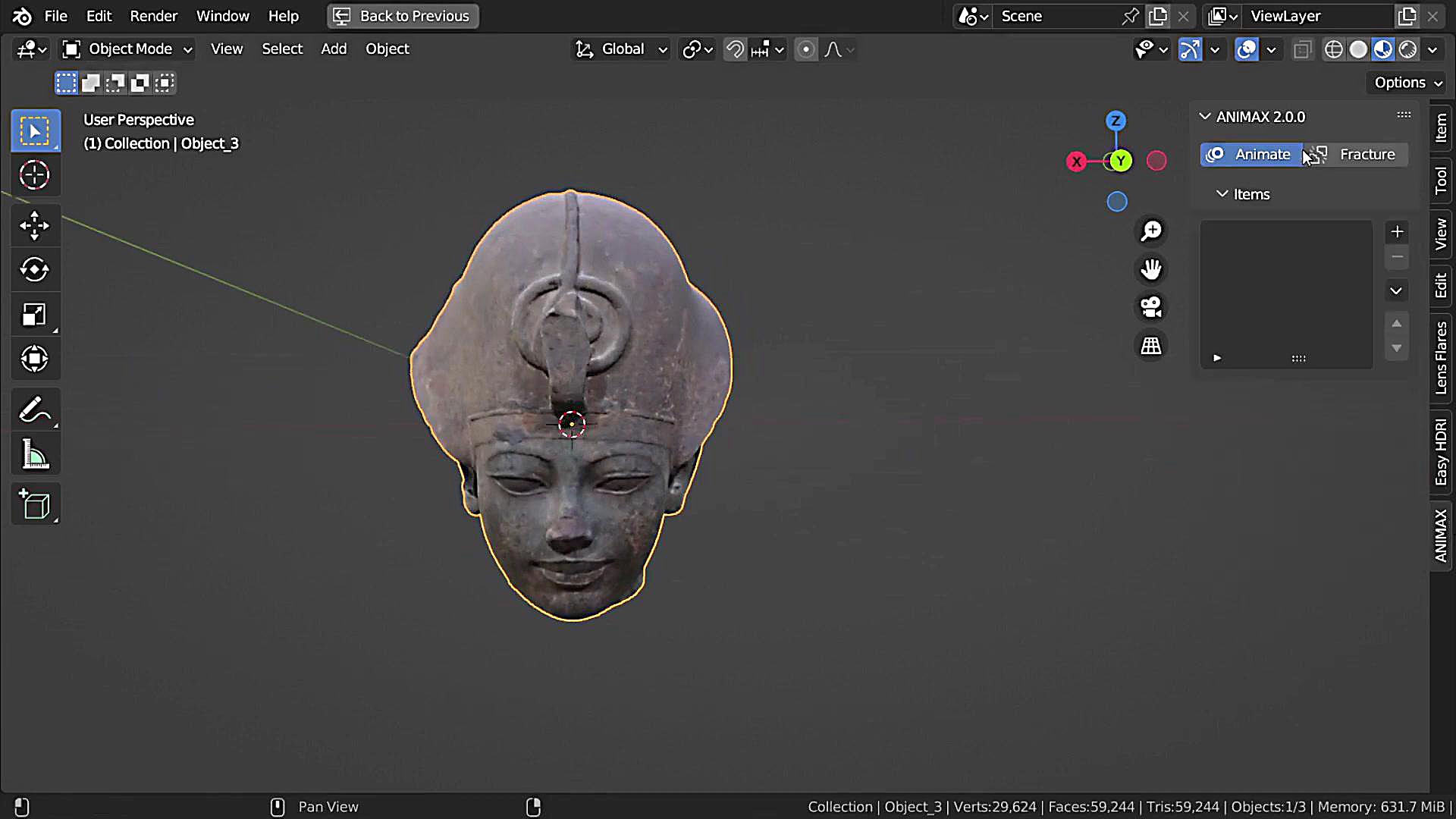Toggle camera view with the camera icon
This screenshot has width=1456, height=819.
(x=1151, y=307)
